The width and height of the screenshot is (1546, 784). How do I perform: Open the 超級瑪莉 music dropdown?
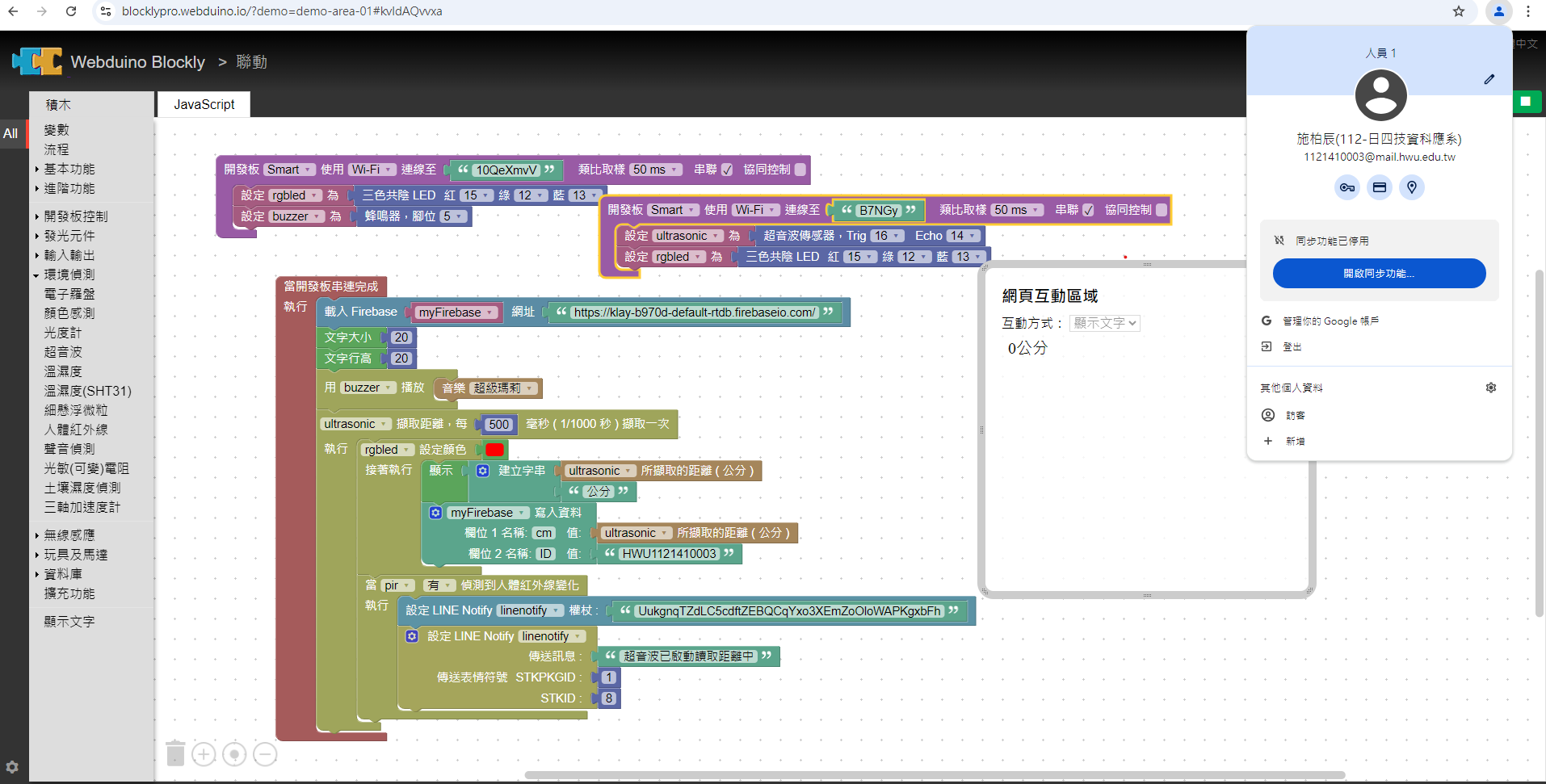click(x=503, y=388)
